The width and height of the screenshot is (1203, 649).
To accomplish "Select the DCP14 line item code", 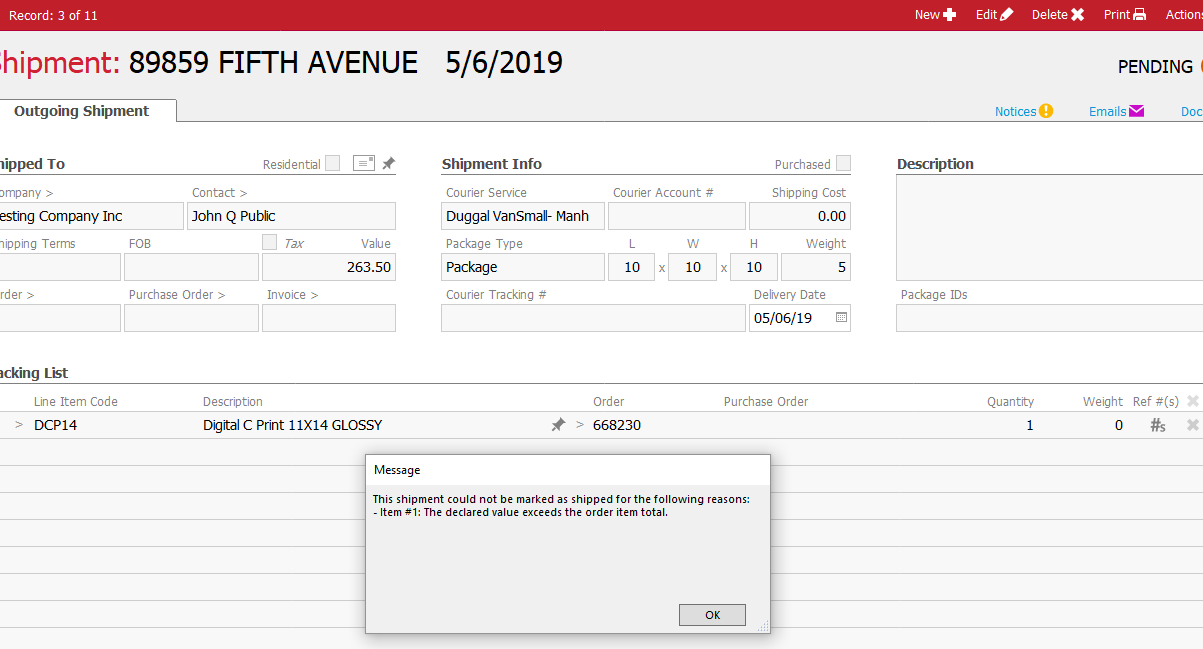I will [55, 425].
